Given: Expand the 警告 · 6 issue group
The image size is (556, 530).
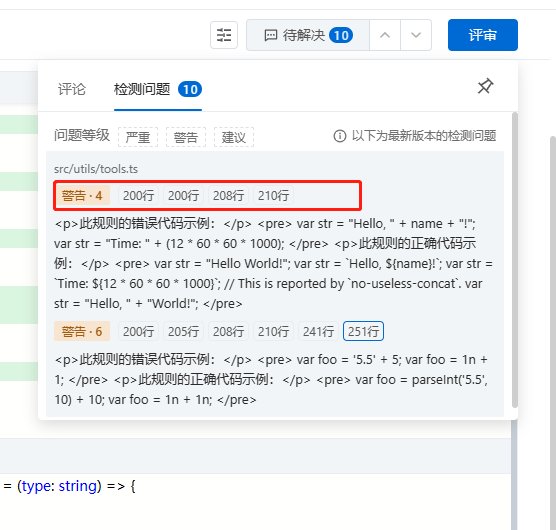Looking at the screenshot, I should click(x=82, y=331).
